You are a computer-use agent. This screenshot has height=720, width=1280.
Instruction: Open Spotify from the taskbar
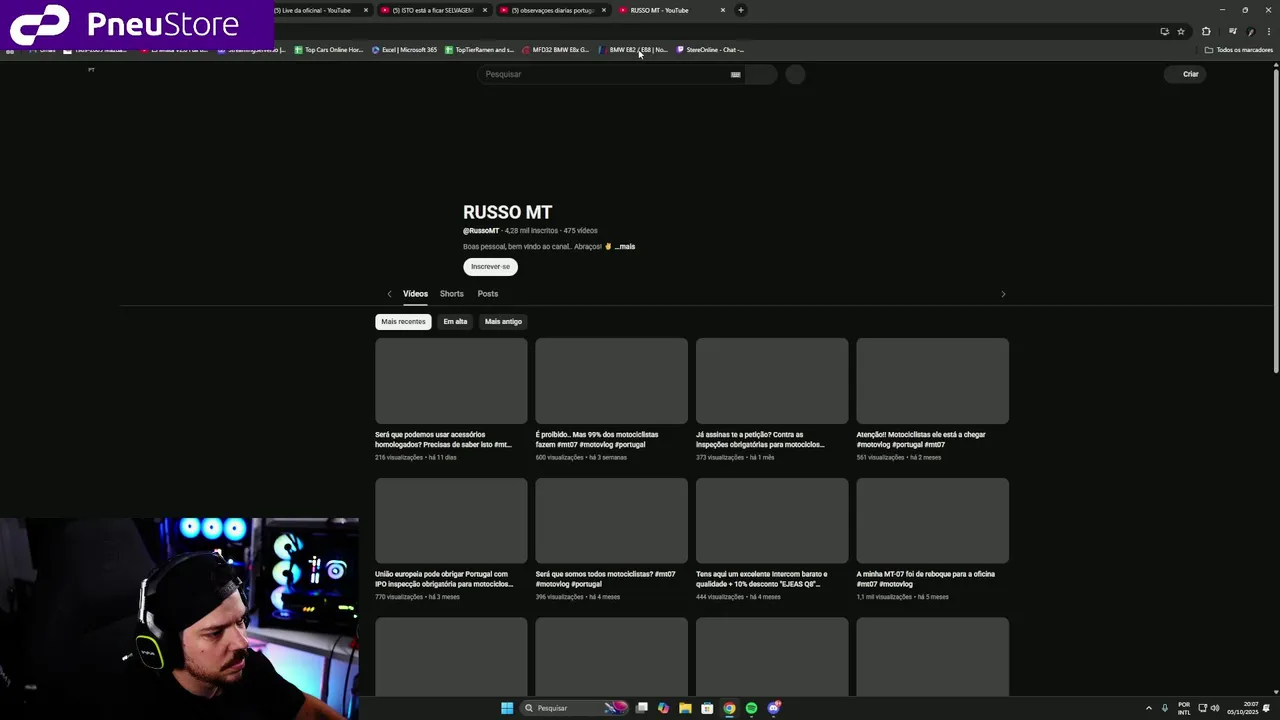pyautogui.click(x=751, y=708)
